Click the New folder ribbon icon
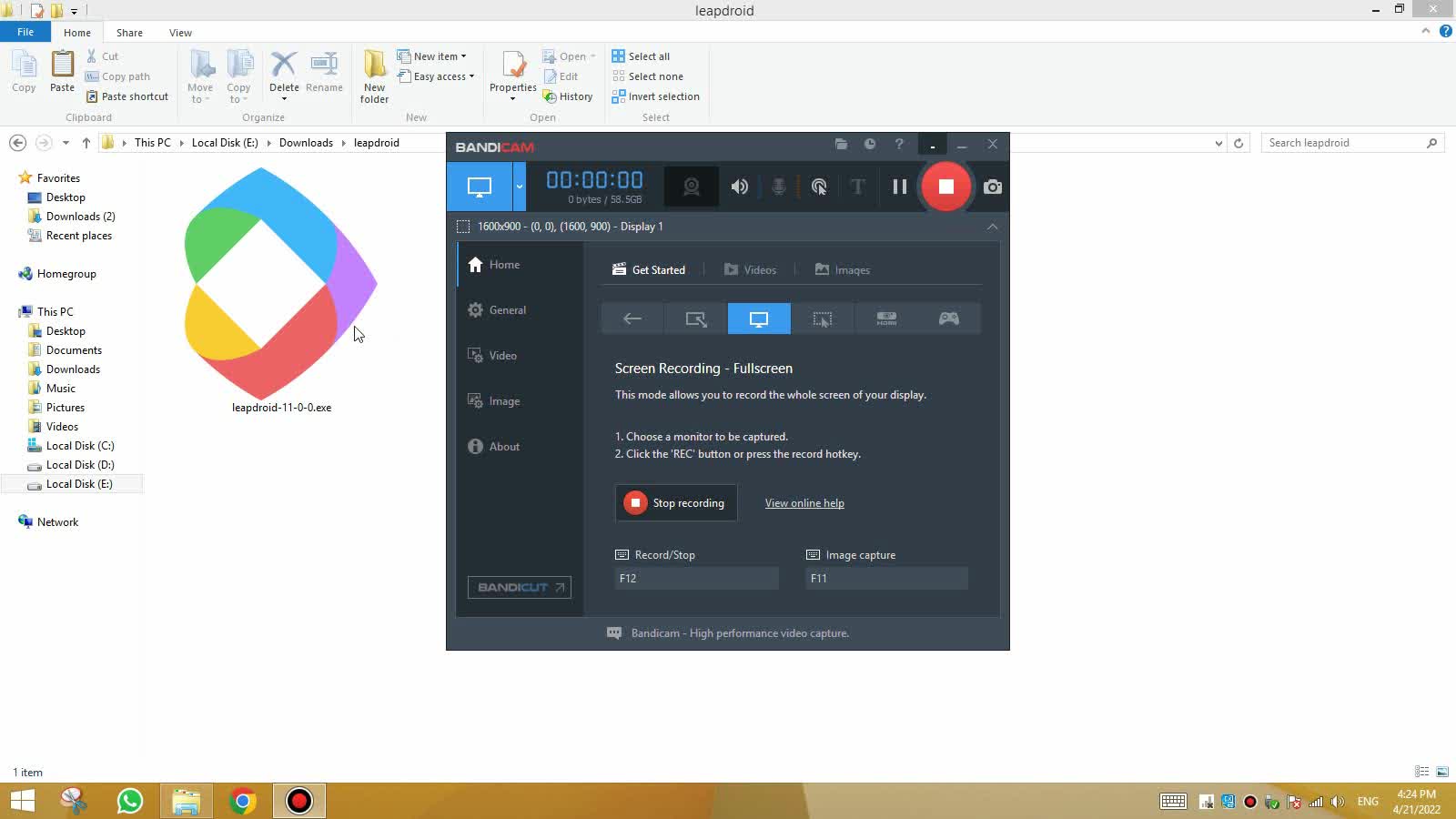 [x=374, y=76]
